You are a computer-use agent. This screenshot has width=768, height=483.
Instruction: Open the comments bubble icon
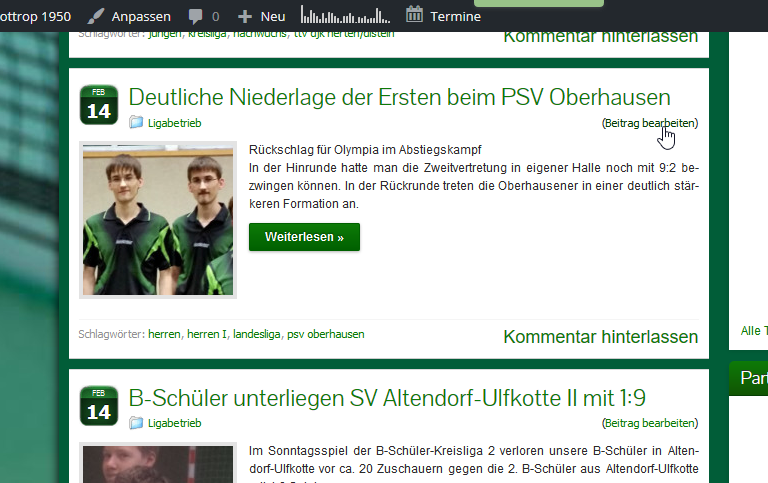195,16
